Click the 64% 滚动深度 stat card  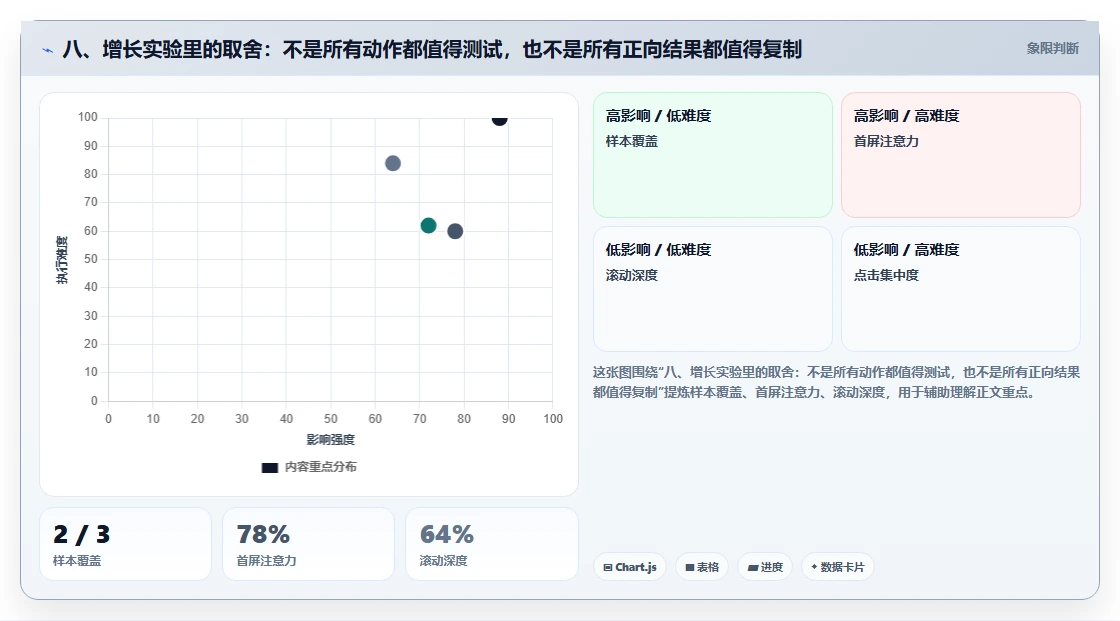pos(491,545)
